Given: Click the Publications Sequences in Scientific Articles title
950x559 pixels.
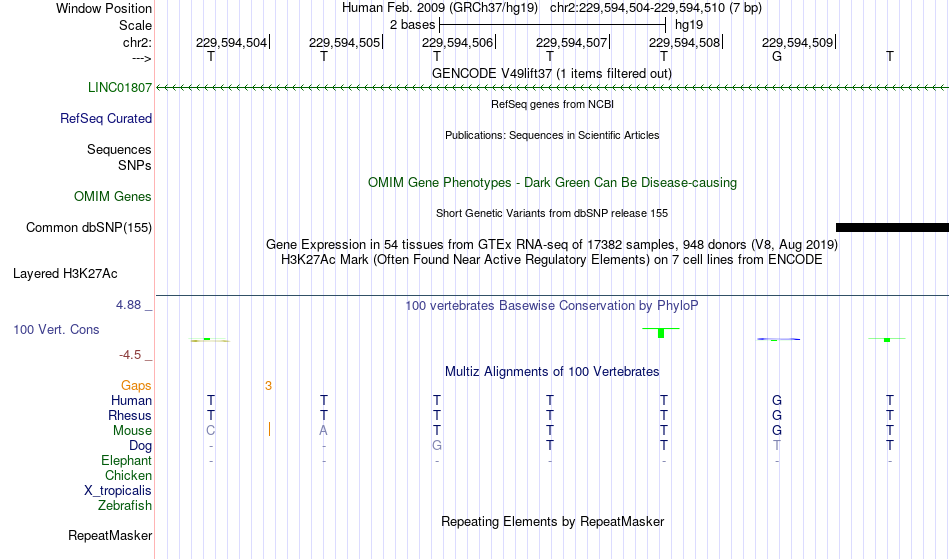Looking at the screenshot, I should [x=552, y=135].
